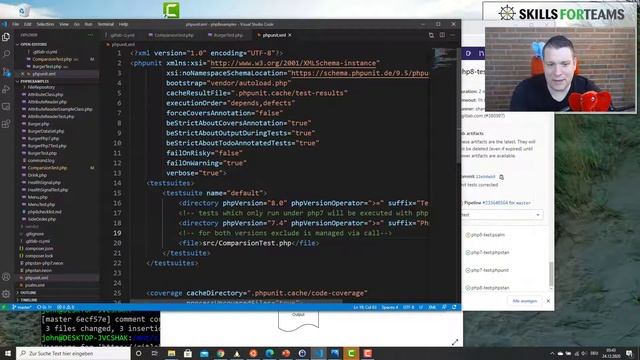This screenshot has width=640, height=360.
Task: Click the Windows Start button
Action: point(7,353)
